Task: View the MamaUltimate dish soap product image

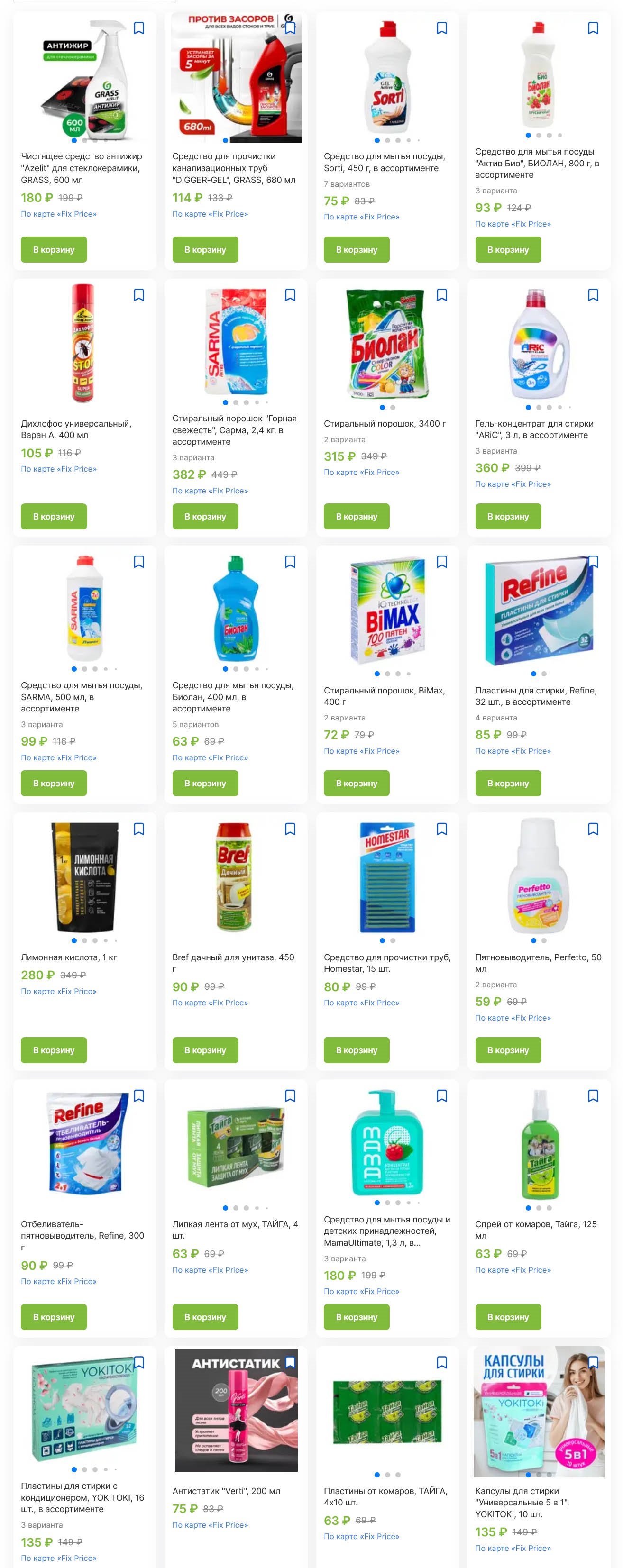Action: 387,1142
